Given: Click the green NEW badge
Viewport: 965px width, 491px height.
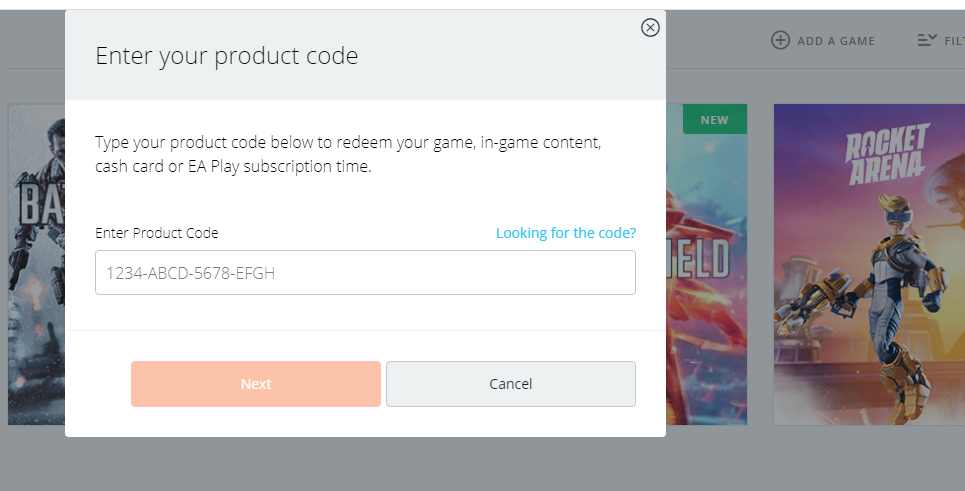Looking at the screenshot, I should [x=714, y=120].
